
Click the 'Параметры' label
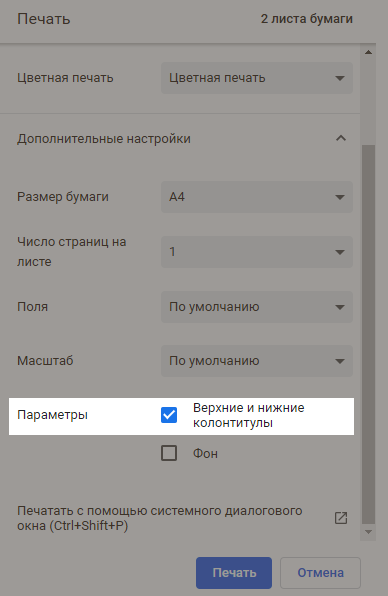click(52, 415)
